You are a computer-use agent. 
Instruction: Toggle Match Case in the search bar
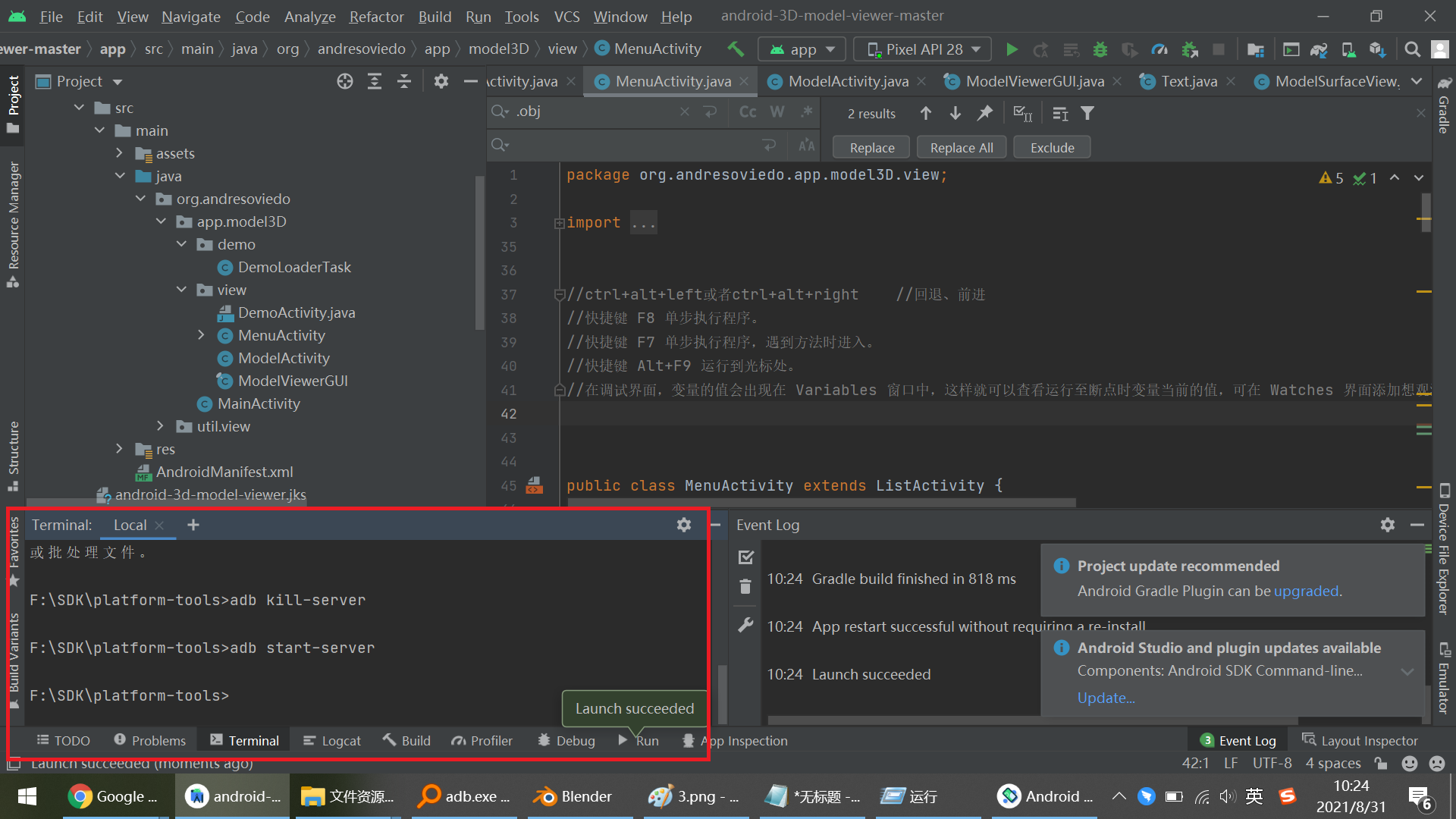point(747,111)
